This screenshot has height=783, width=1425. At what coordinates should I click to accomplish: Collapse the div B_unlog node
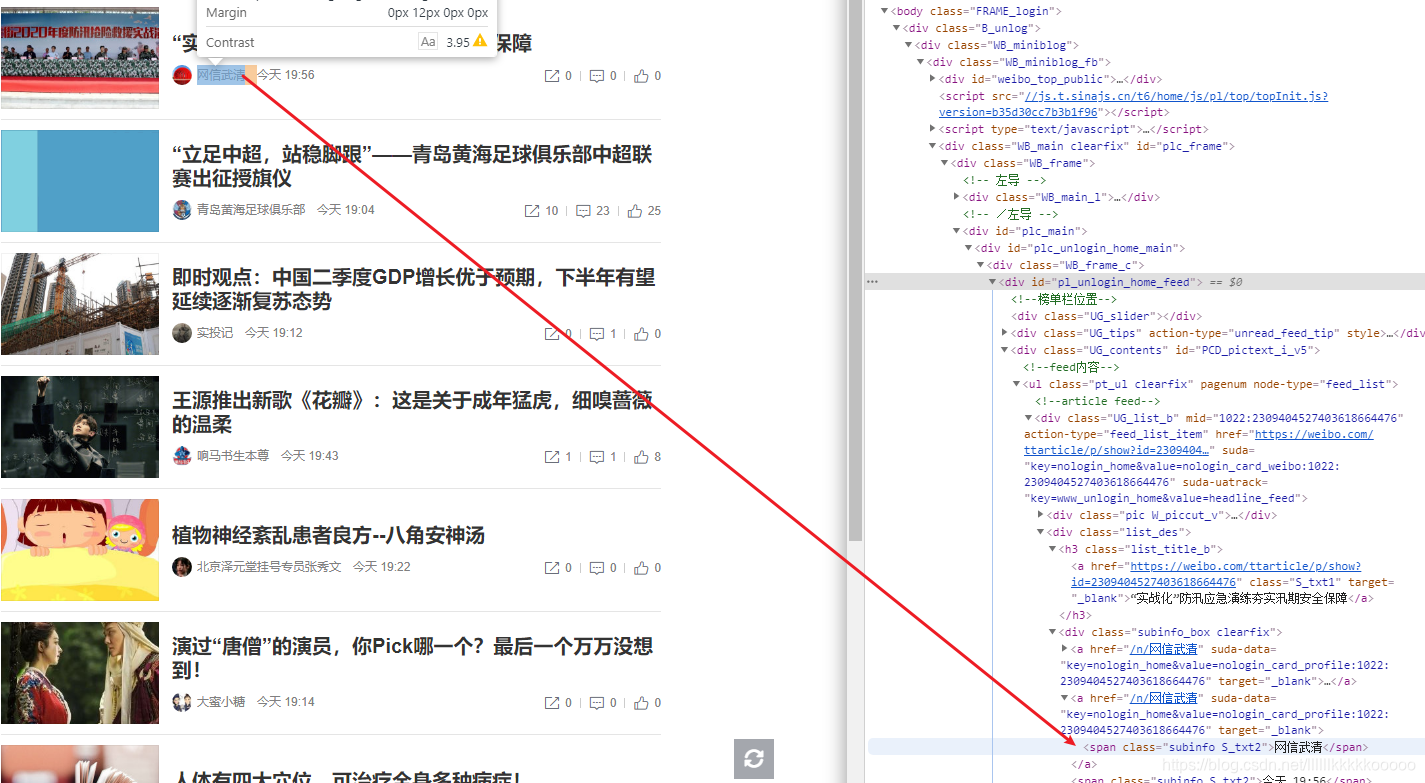pos(896,28)
